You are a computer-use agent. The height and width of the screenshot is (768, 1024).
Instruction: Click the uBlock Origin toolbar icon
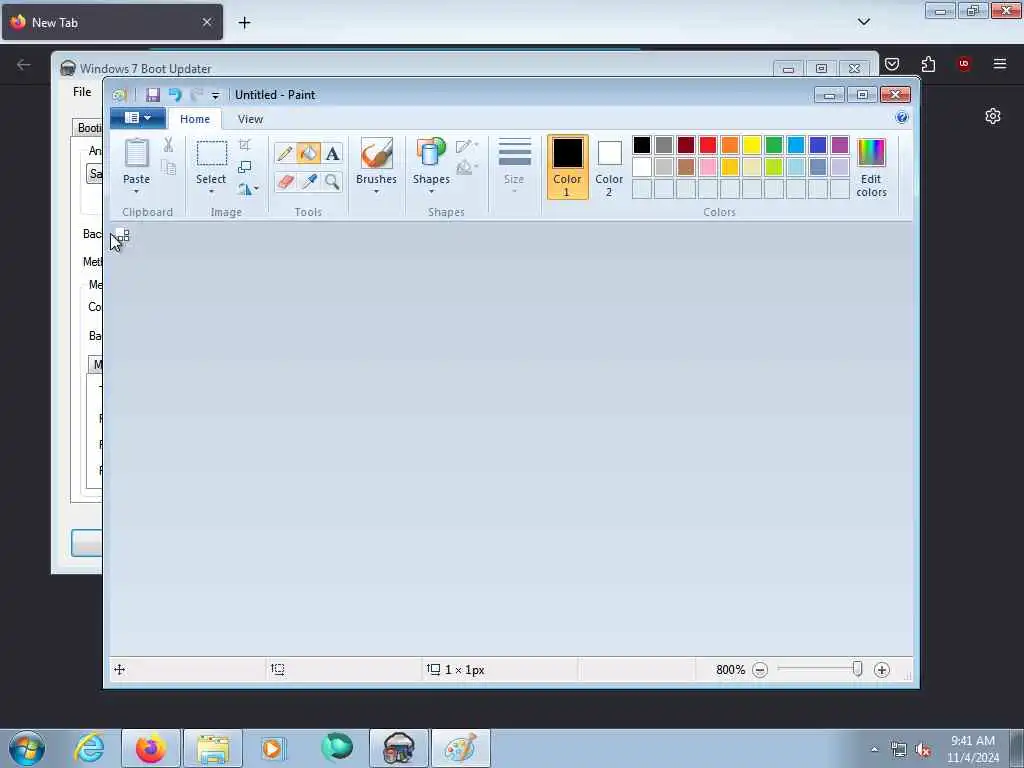964,64
